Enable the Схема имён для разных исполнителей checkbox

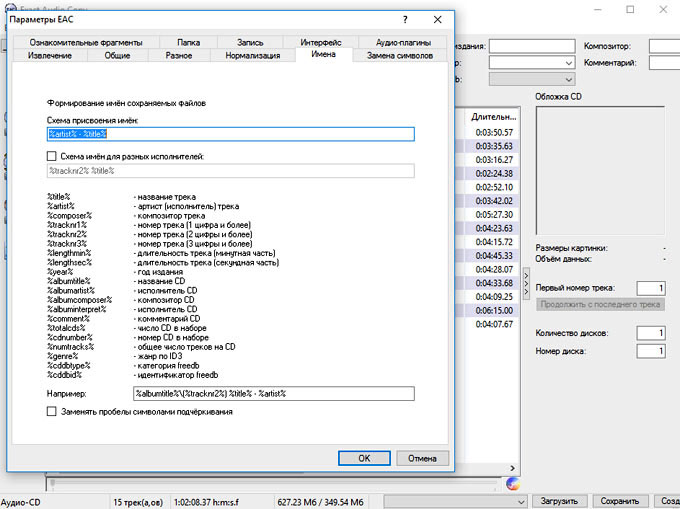pos(52,157)
